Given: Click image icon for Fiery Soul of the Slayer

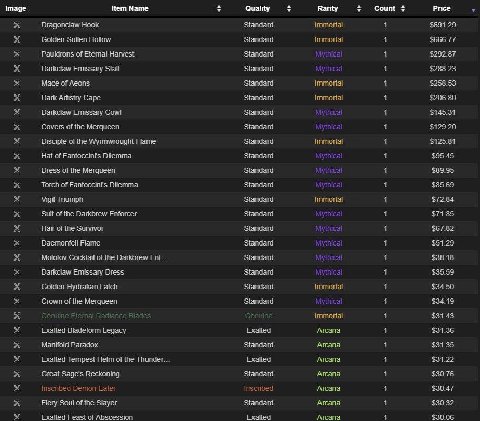Looking at the screenshot, I should pos(17,403).
